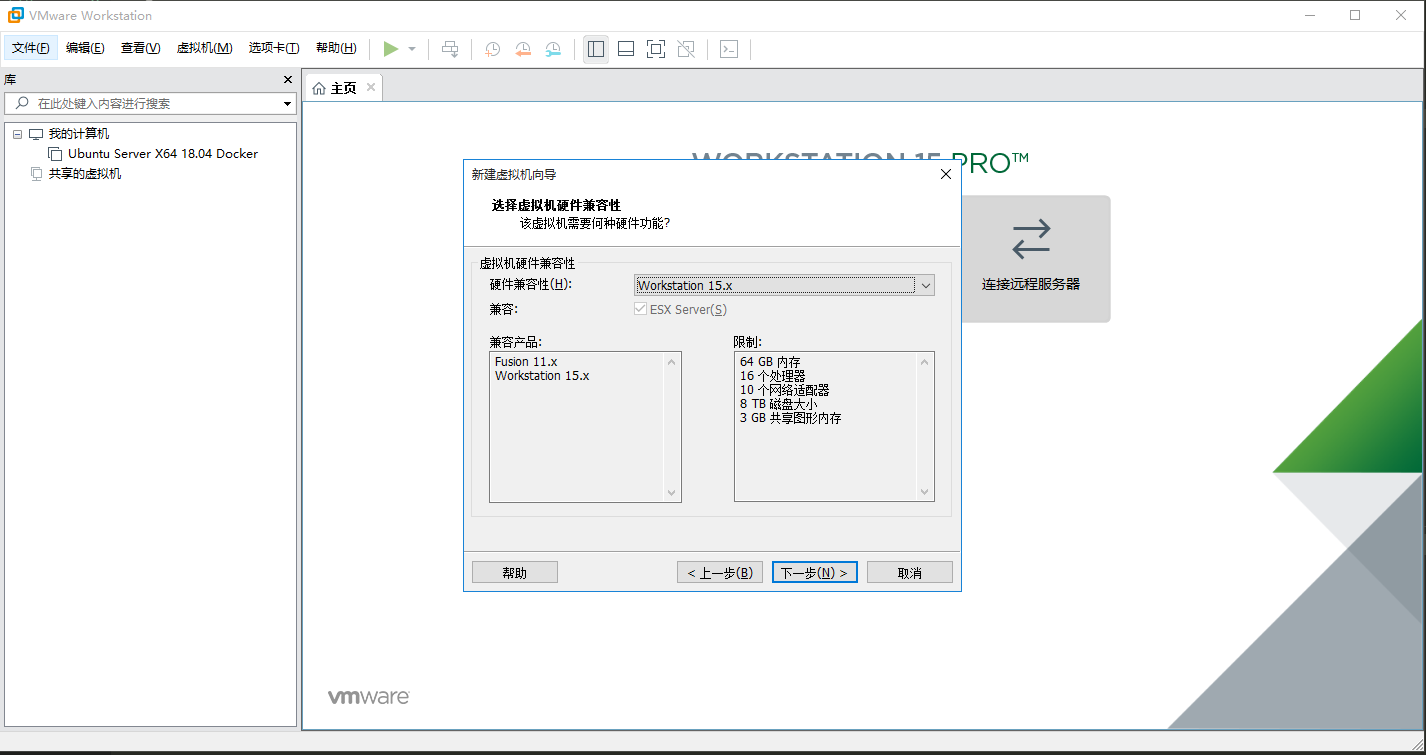Click the < 上一步(B) button
Image resolution: width=1426 pixels, height=755 pixels.
[720, 572]
